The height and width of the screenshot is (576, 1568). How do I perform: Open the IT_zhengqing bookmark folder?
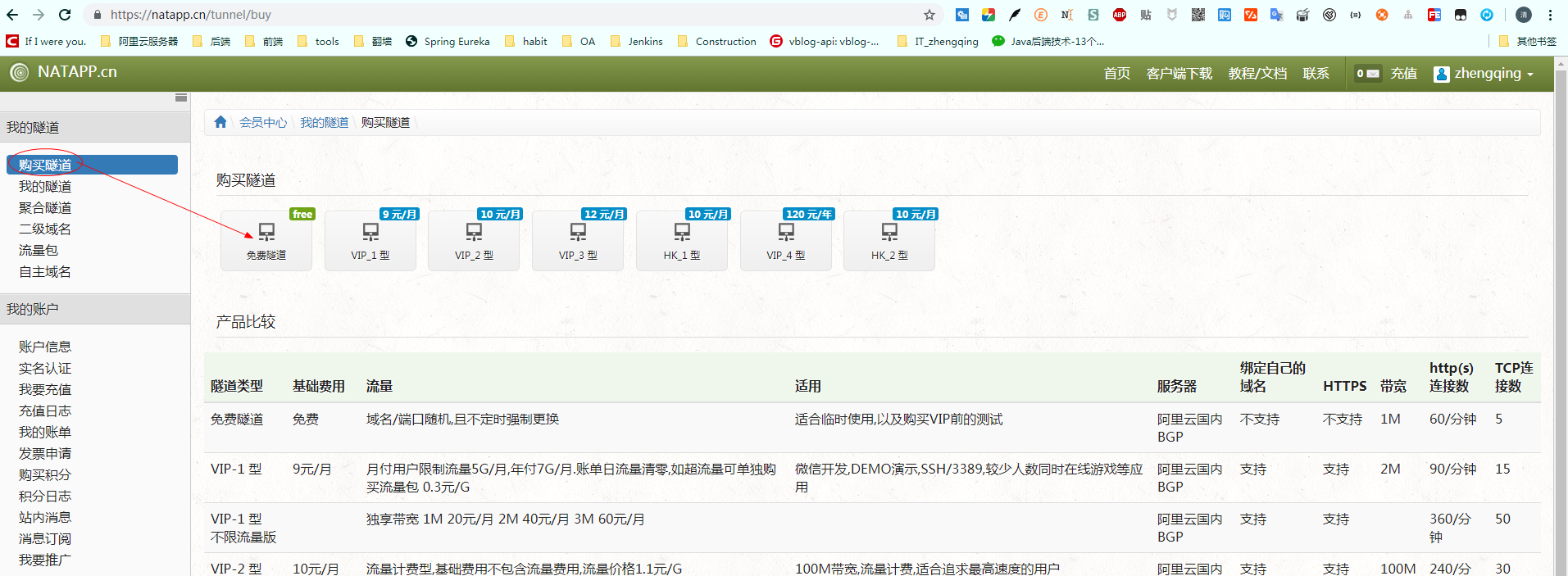(x=939, y=41)
